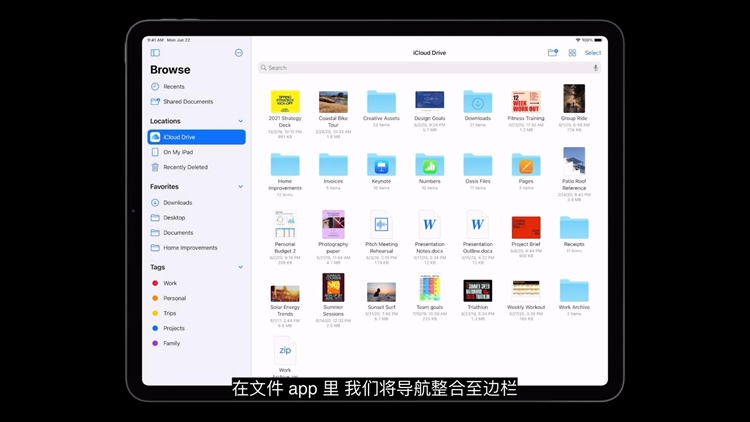Open the Presentation Notes.docx file
The image size is (750, 422).
pos(430,224)
